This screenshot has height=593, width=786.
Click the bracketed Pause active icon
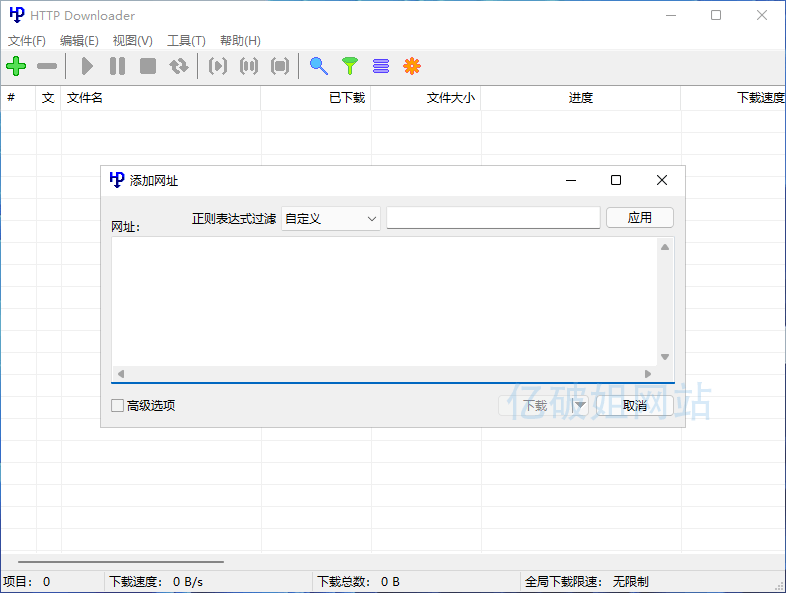[x=249, y=66]
